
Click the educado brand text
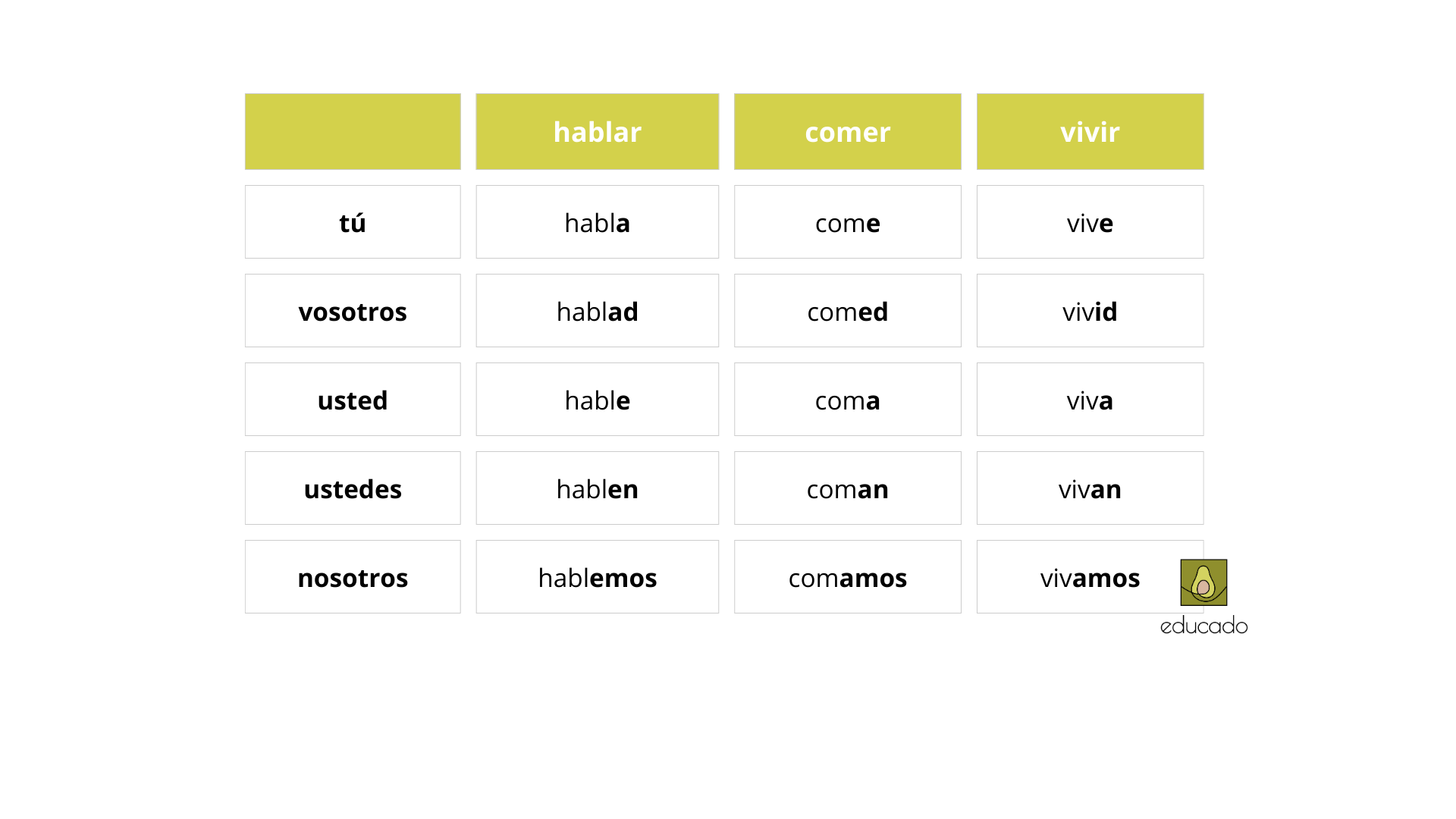(1203, 626)
